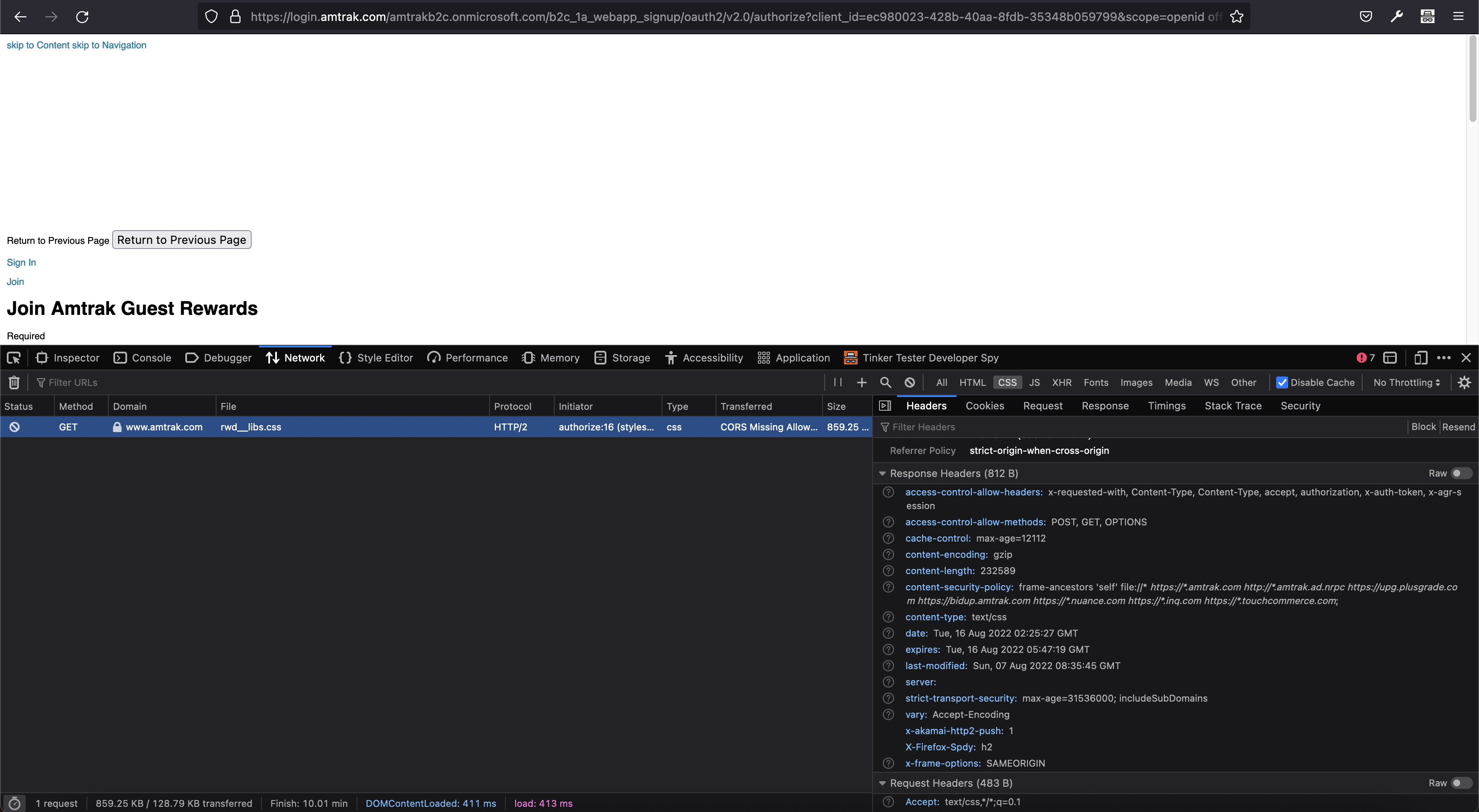Switch to the Inspector tab

click(68, 358)
